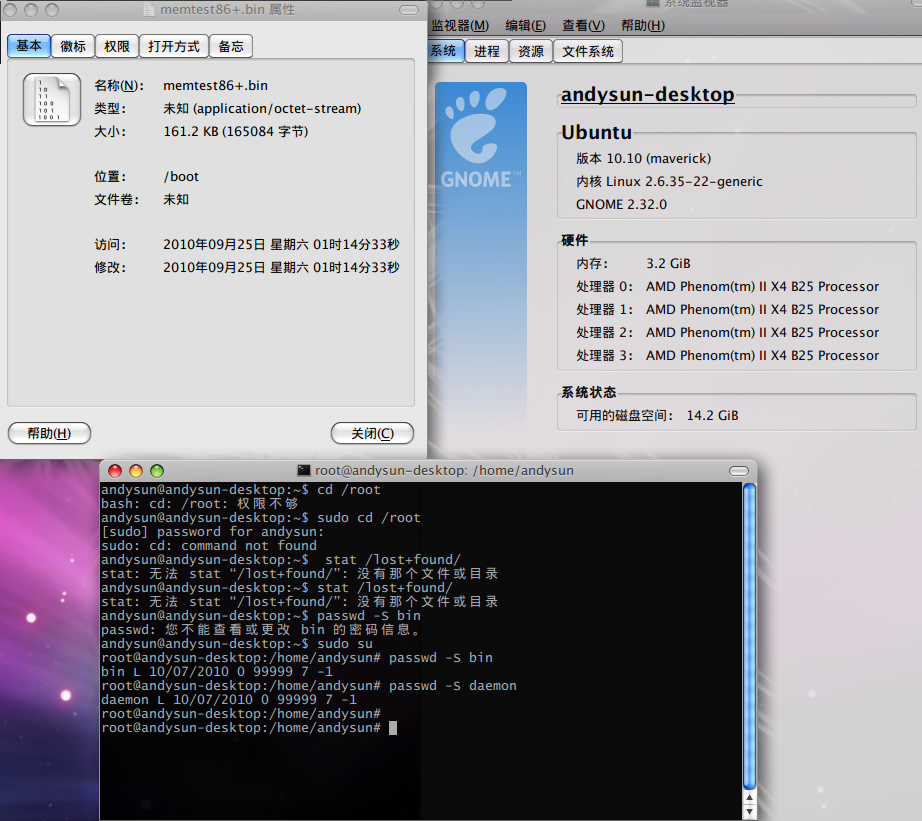Click the date value in the 访问 row
The image size is (922, 821).
[281, 245]
